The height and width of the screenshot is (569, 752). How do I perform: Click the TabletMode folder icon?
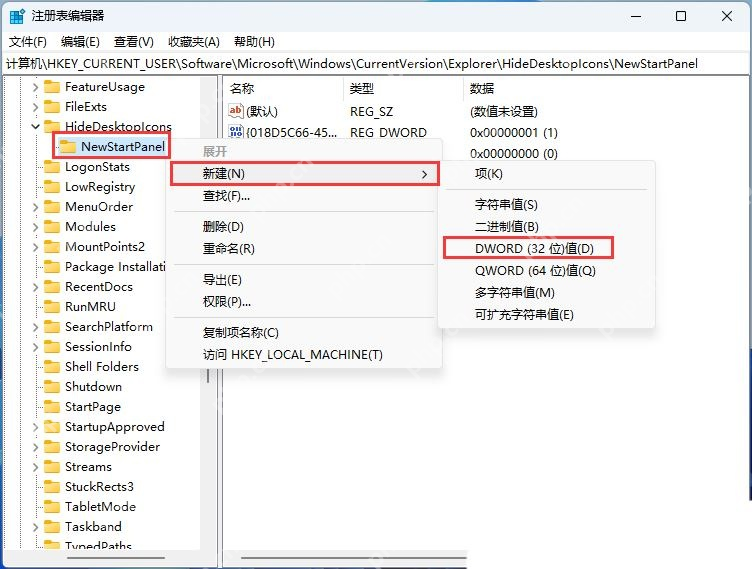52,507
